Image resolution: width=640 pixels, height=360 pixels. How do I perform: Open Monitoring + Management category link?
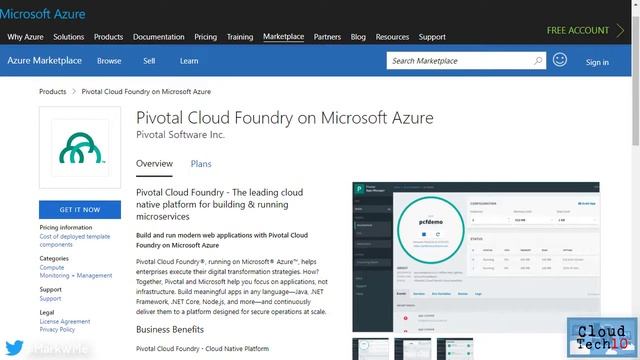point(76,276)
